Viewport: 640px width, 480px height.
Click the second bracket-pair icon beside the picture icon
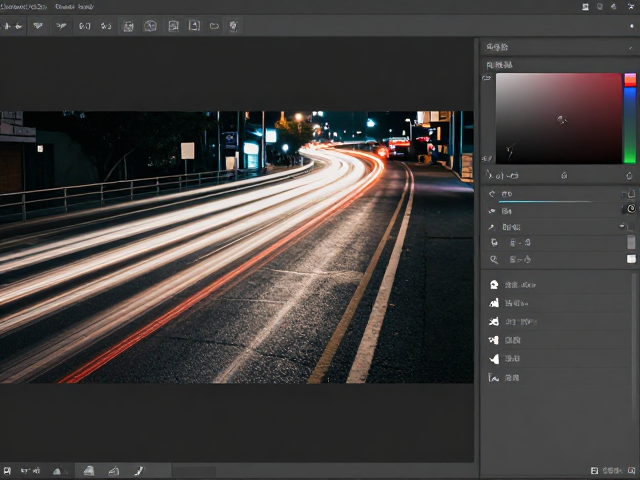106,26
